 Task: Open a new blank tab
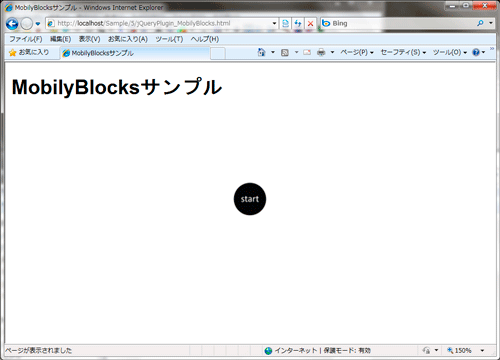pyautogui.click(x=218, y=53)
